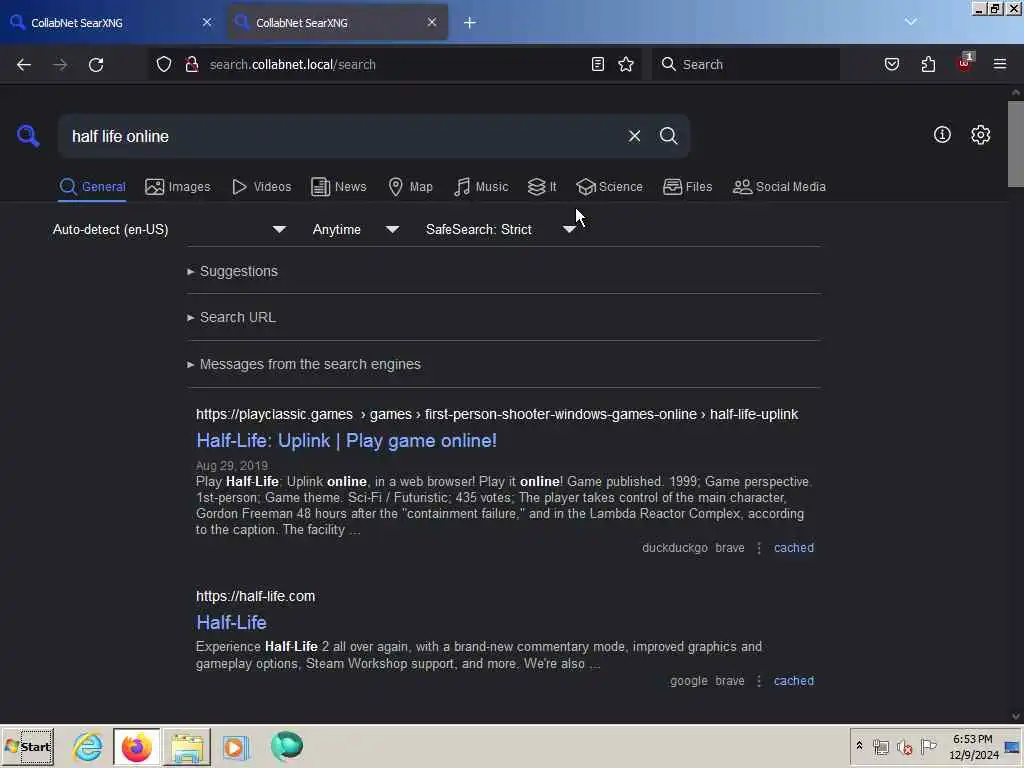1024x768 pixels.
Task: Close the first CollabNet SearXNG tab
Action: (x=207, y=22)
